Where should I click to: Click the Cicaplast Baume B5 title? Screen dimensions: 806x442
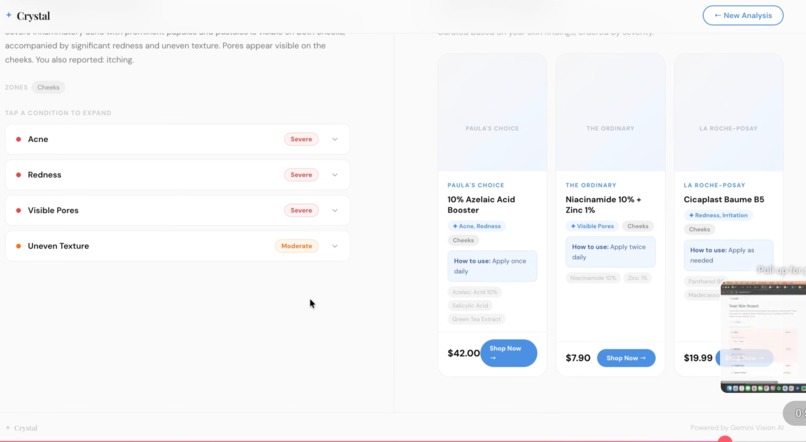(724, 199)
